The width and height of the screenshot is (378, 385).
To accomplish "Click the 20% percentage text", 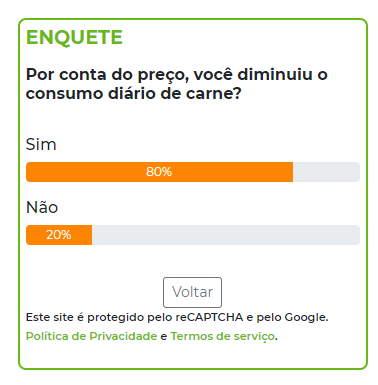I will pos(59,235).
